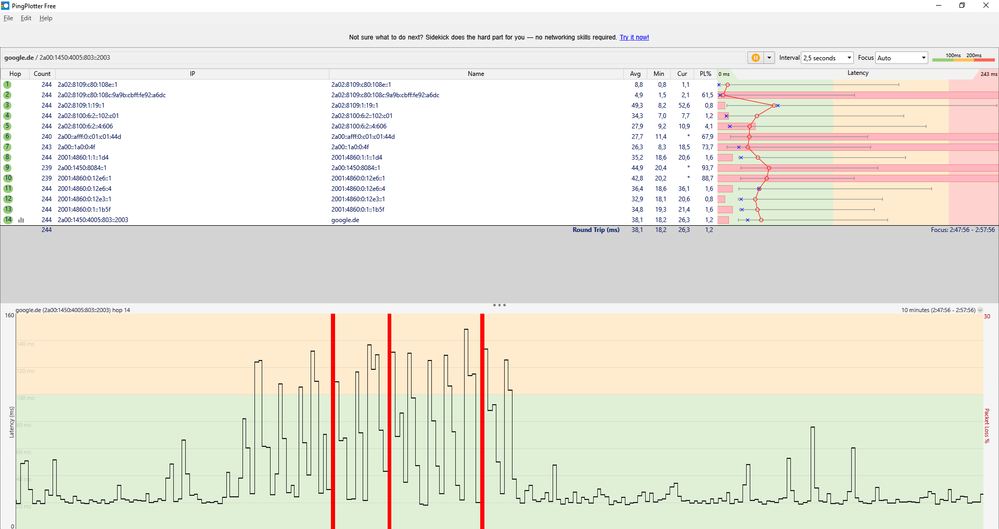Click the PL% column header
The width and height of the screenshot is (999, 529).
tap(705, 74)
